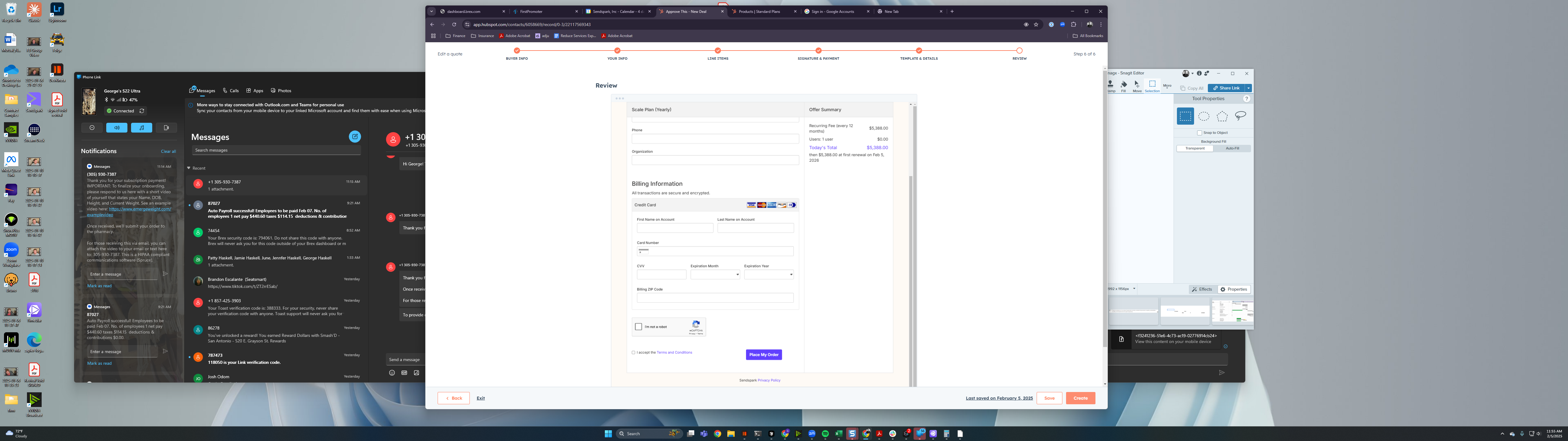Screen dimensions: 1568x441
Task: Attach an image in message composer
Action: (417, 373)
